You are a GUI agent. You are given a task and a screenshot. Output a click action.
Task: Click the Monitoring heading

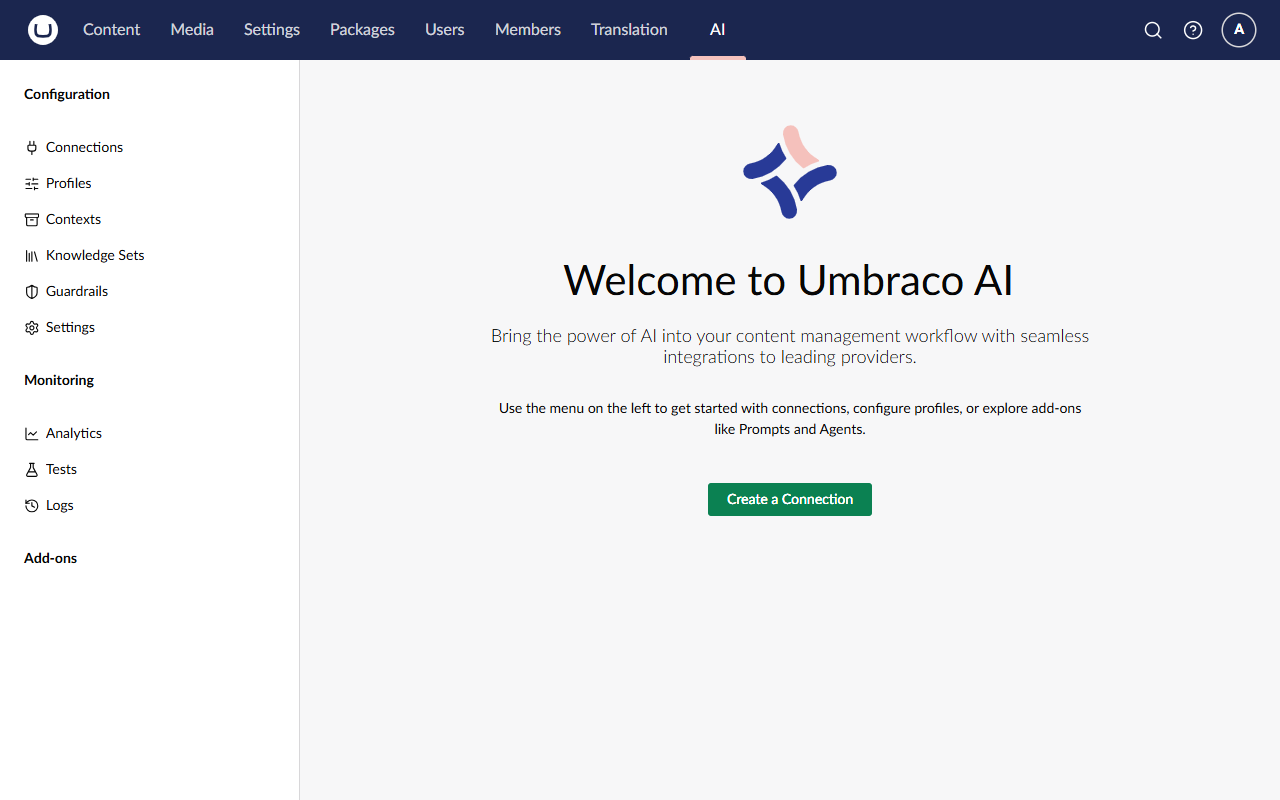[59, 380]
